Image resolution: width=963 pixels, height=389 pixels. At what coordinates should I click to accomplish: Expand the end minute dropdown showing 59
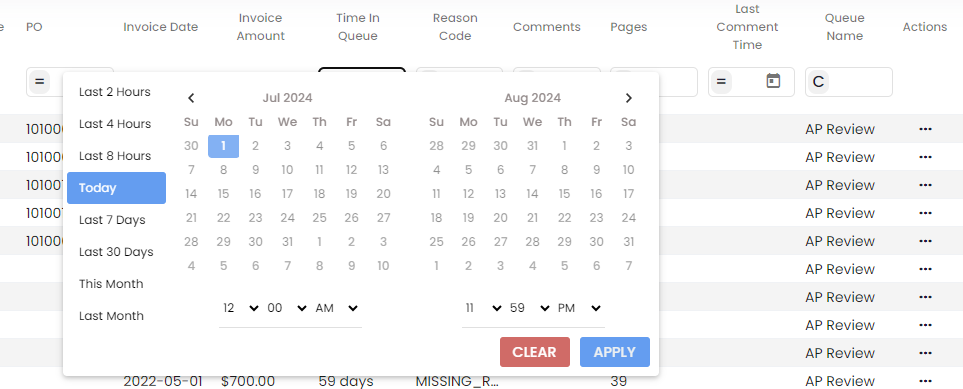click(529, 308)
